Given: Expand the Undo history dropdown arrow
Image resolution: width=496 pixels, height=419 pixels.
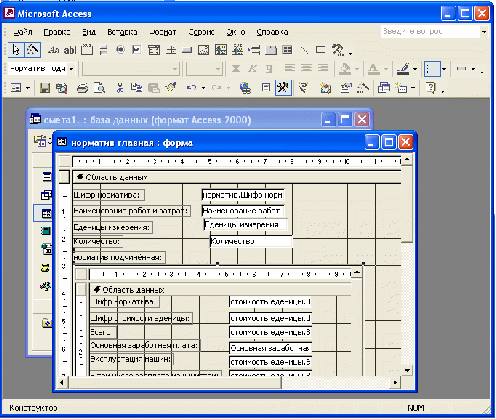Looking at the screenshot, I should point(203,88).
